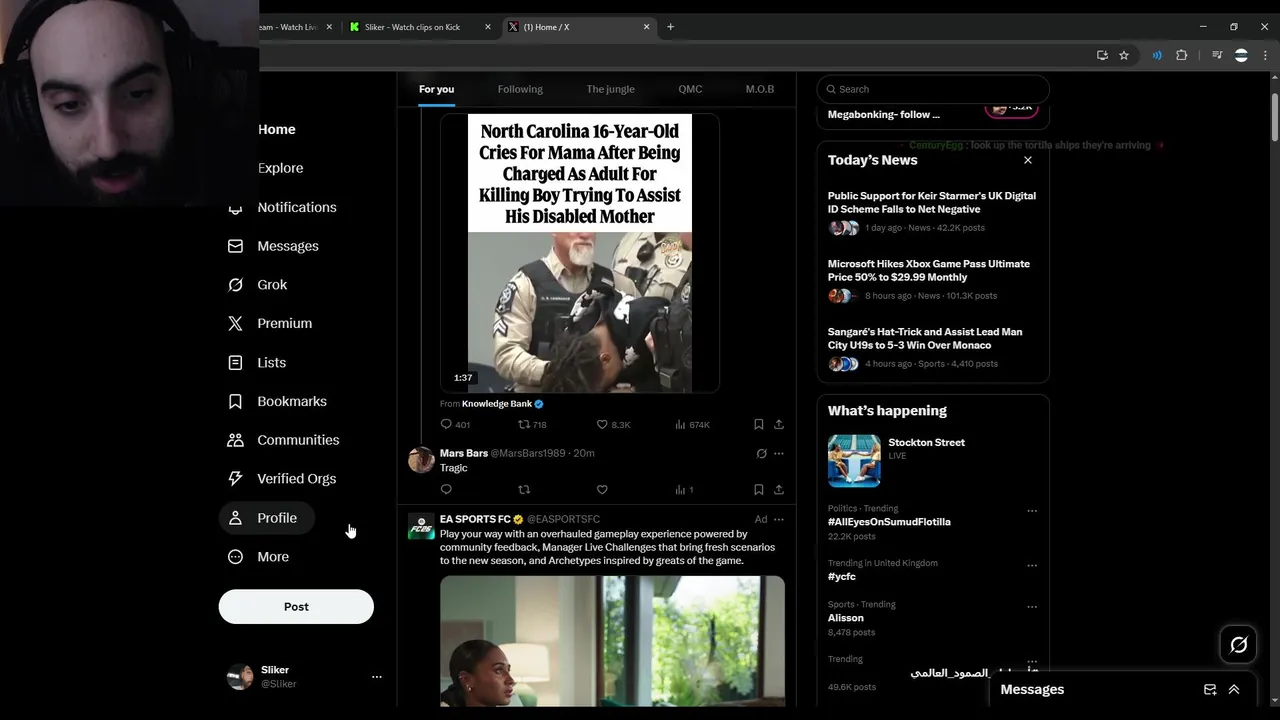Share the Mars Bars Tragic post

click(x=778, y=489)
